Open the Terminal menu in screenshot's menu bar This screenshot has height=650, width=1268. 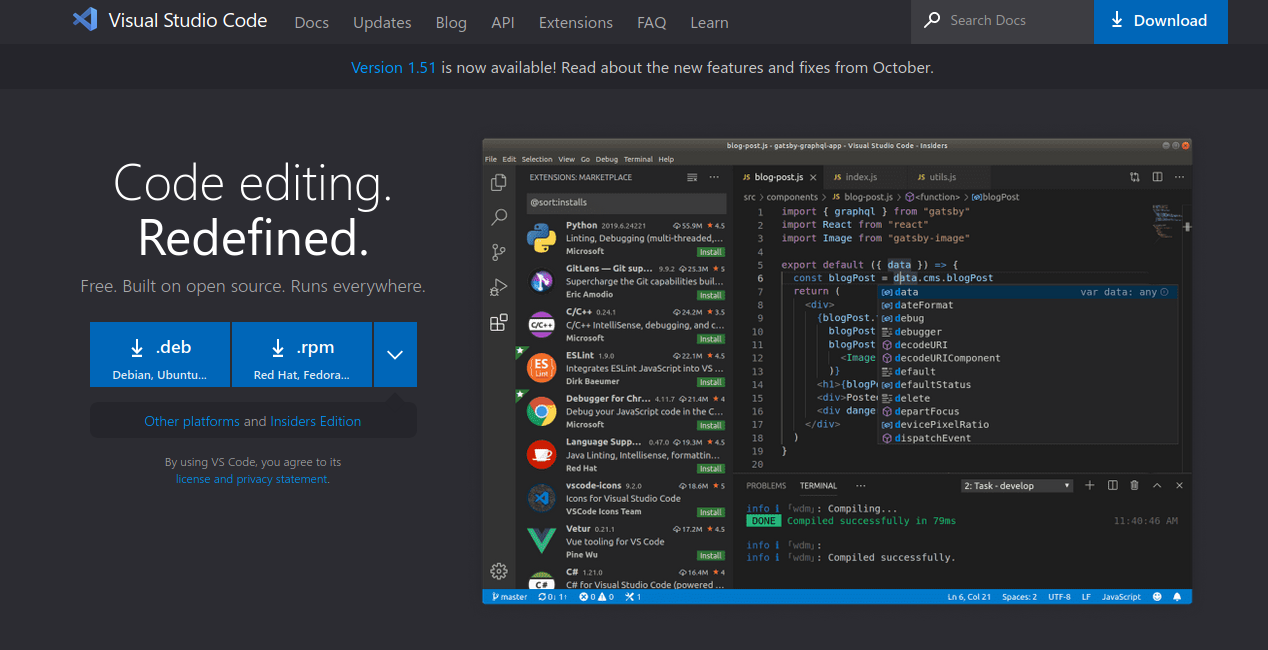pos(638,159)
